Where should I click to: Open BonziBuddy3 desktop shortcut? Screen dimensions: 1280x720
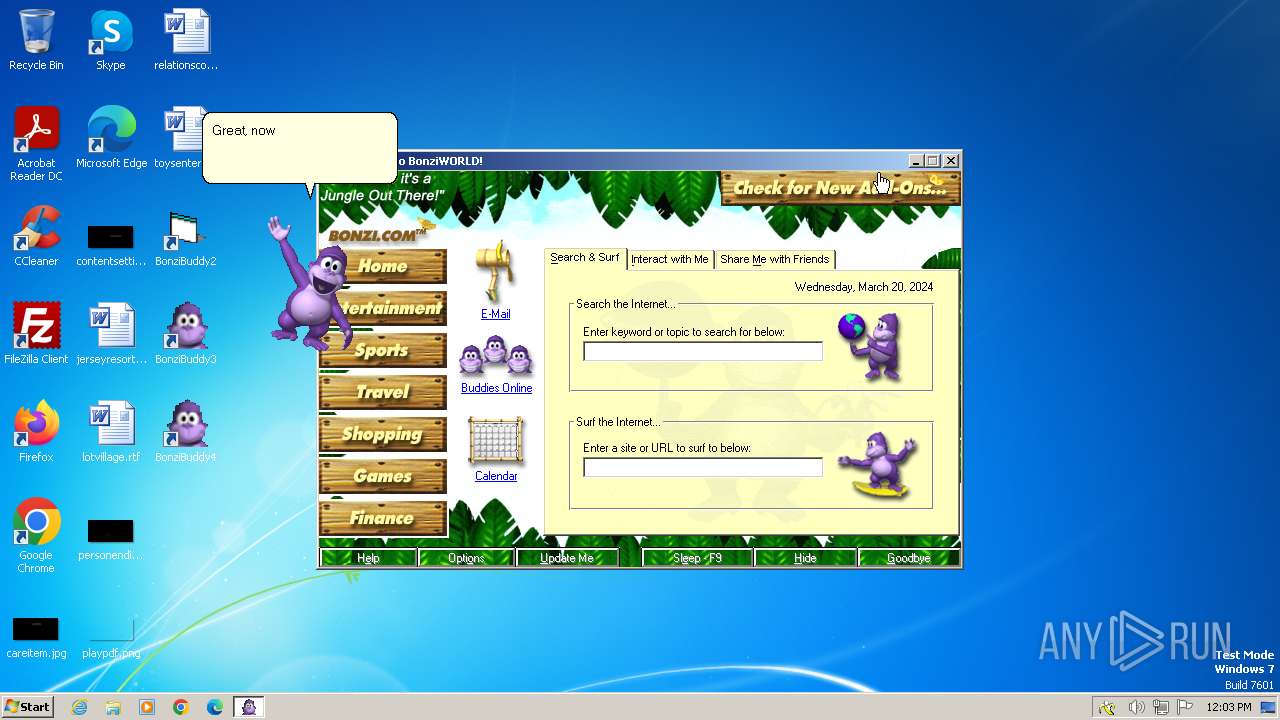pos(186,335)
